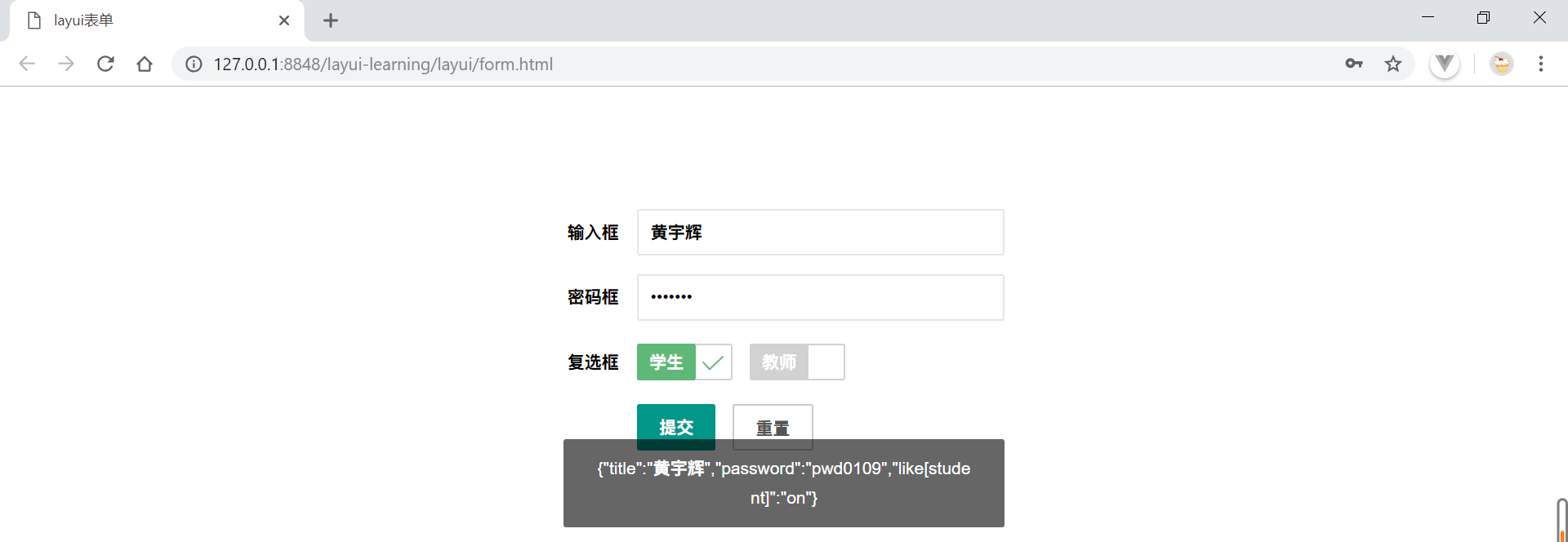The width and height of the screenshot is (1568, 542).
Task: Click into the 输入框 text field
Action: pyautogui.click(x=820, y=233)
